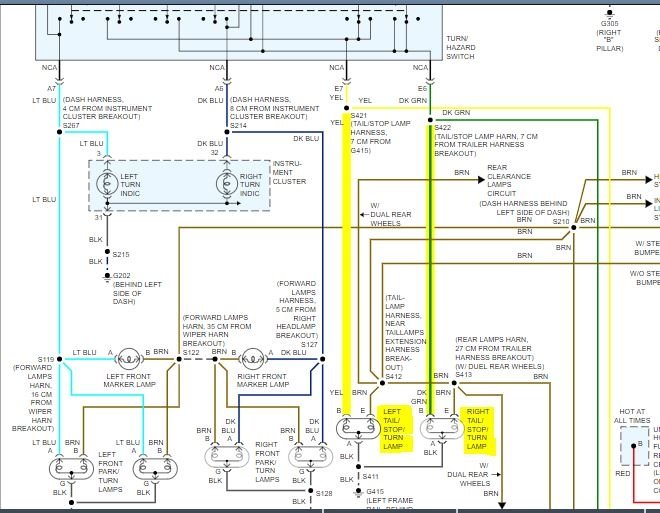The image size is (660, 513).
Task: Click the LEFT TURN INDIC text
Action: click(x=130, y=185)
